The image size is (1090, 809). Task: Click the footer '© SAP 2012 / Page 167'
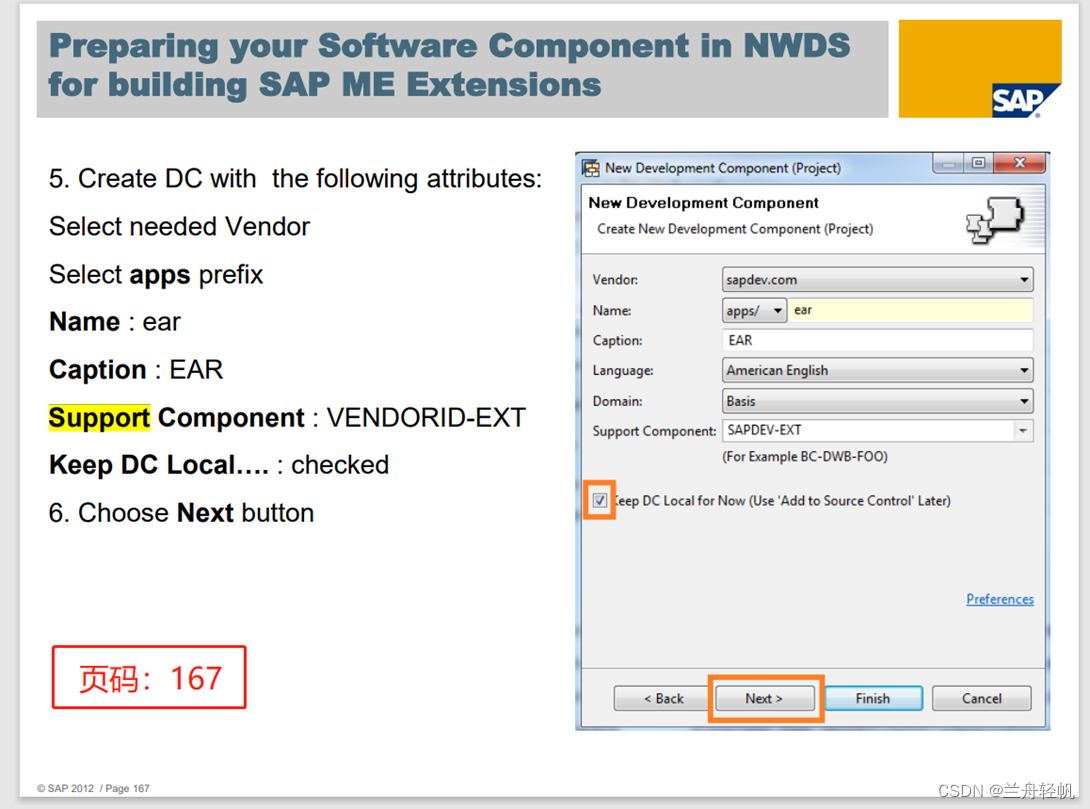[x=93, y=788]
